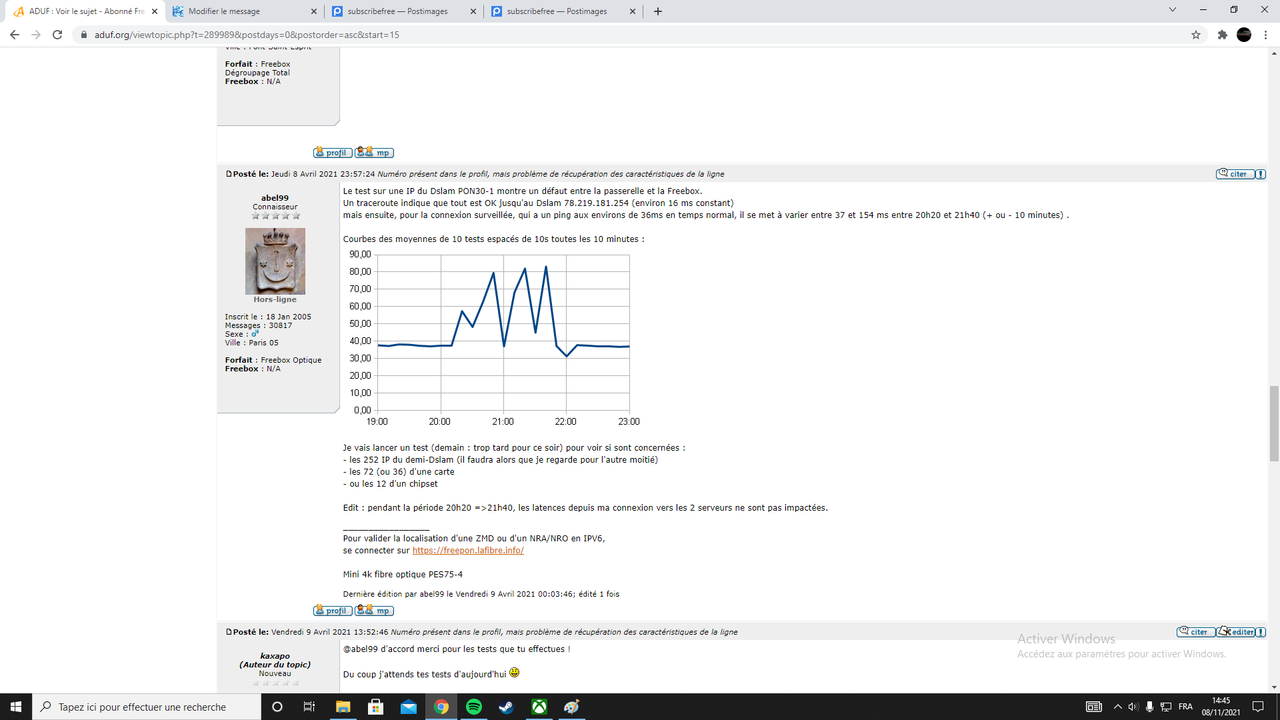Screen dimensions: 1280x720
Task: Click the mp button below the first post
Action: click(374, 153)
